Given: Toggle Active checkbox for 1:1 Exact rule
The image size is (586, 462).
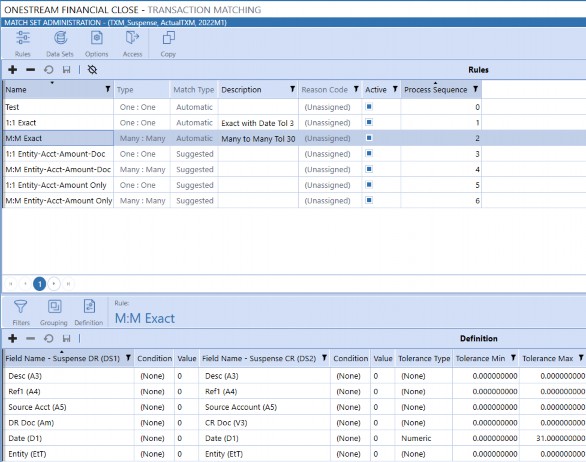Looking at the screenshot, I should pyautogui.click(x=369, y=122).
